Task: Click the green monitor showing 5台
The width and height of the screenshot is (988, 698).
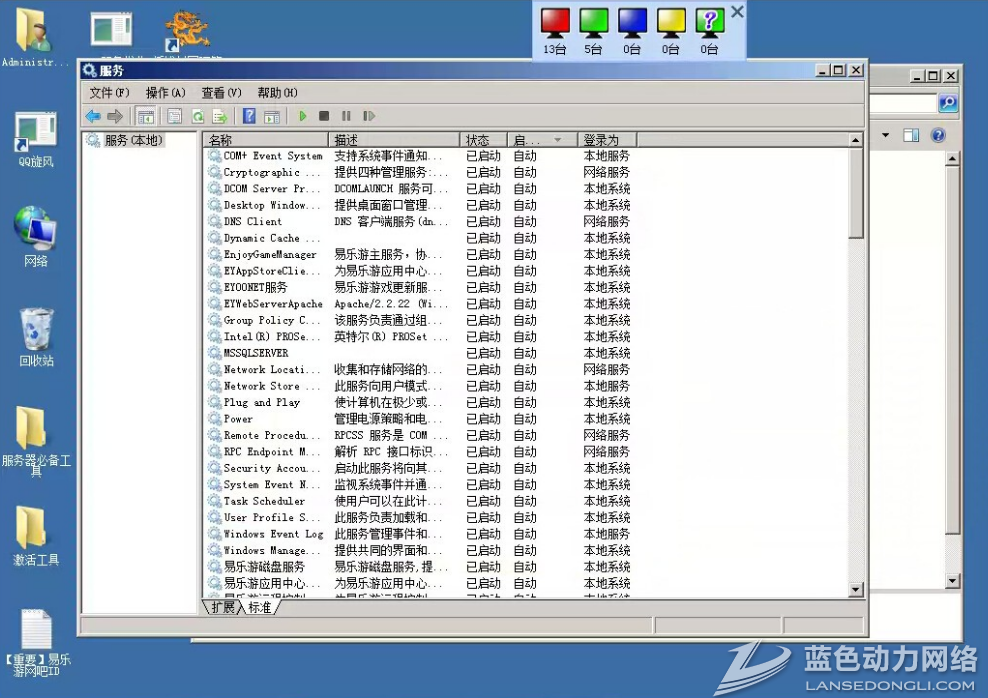Action: pos(593,22)
